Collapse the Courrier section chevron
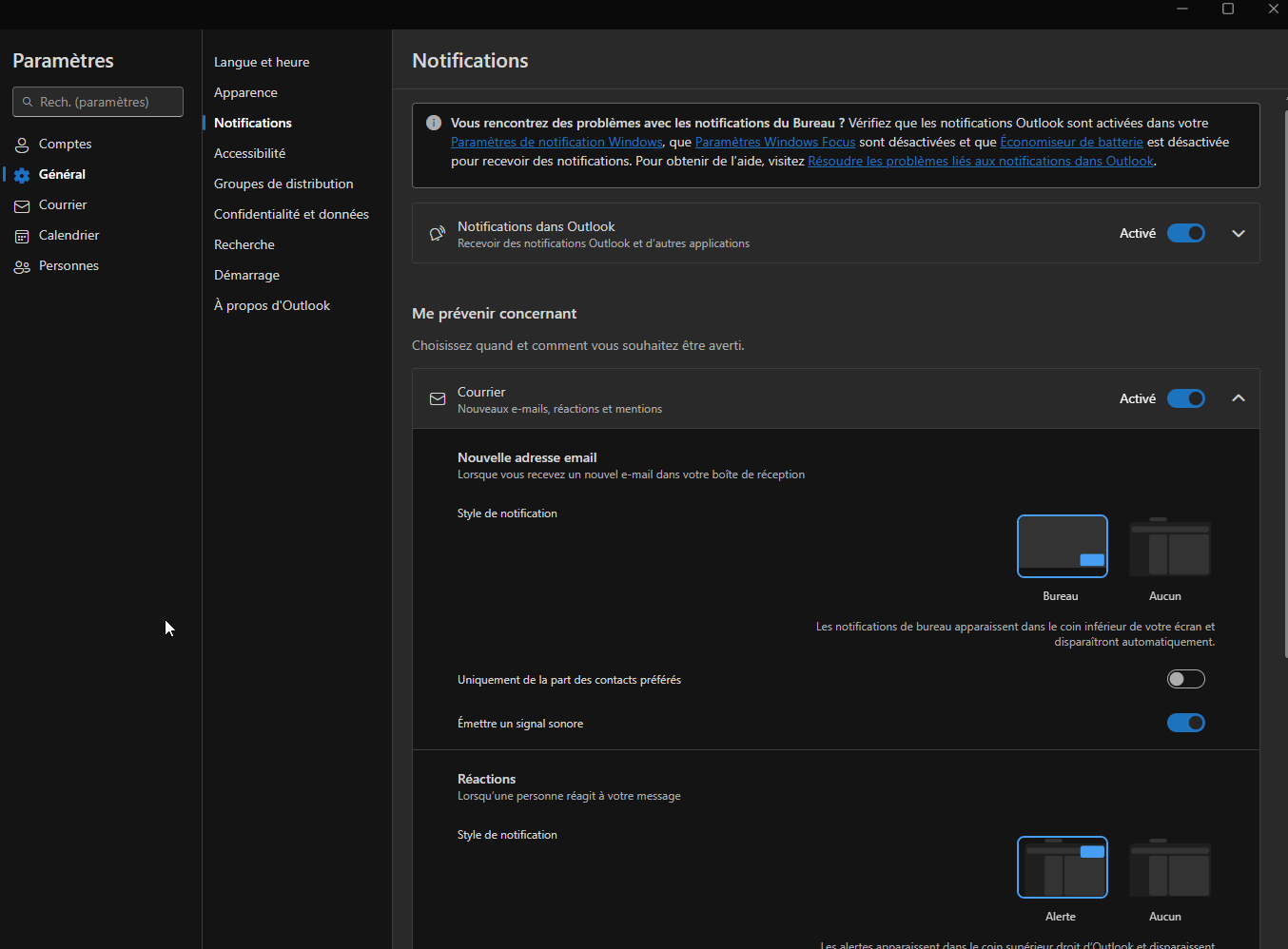Screen dimensions: 1288x949 (x=1239, y=398)
